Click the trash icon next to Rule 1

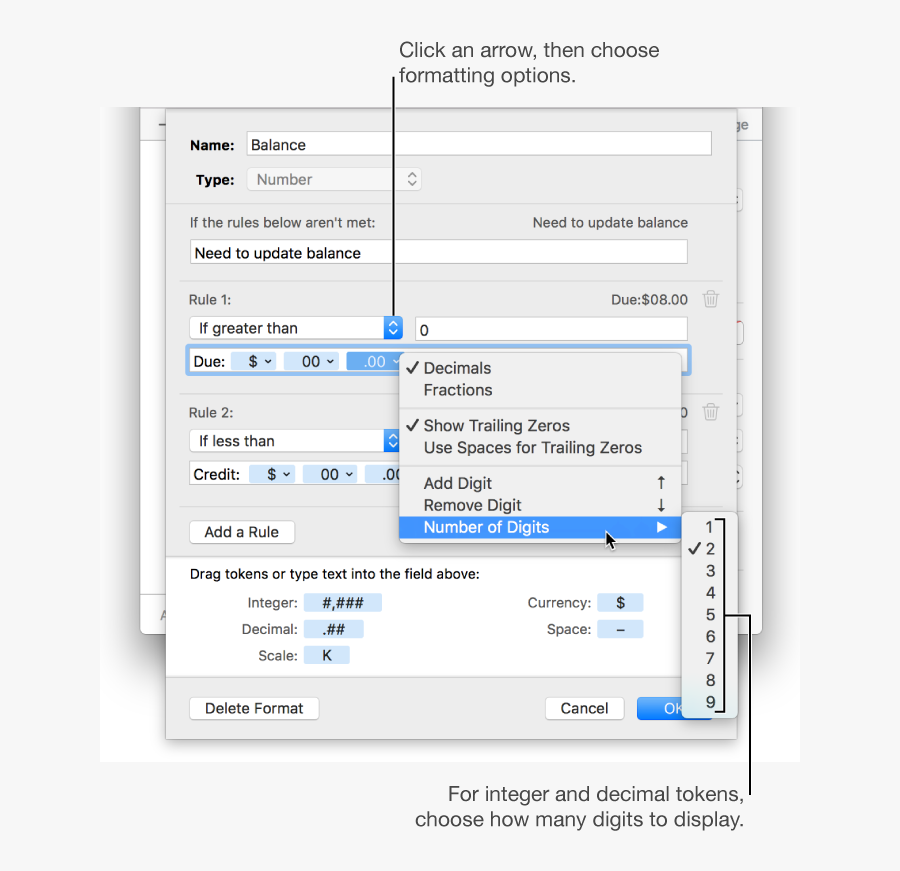point(711,298)
